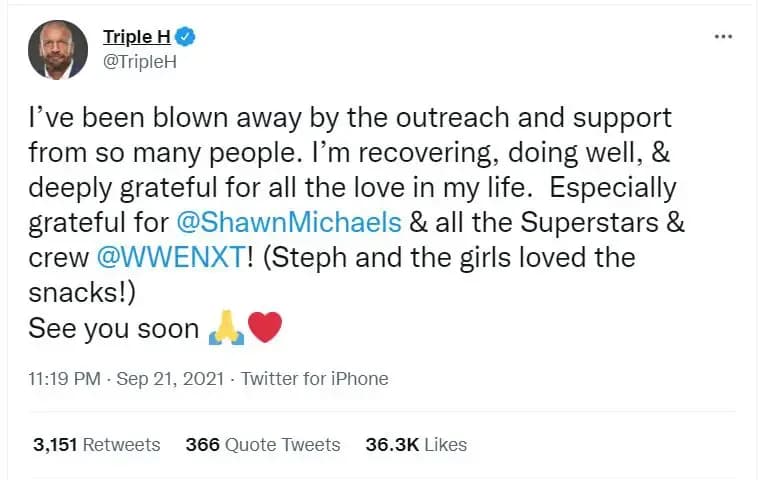Image resolution: width=758 pixels, height=480 pixels.
Task: Click the praying hands emoji
Action: click(227, 328)
